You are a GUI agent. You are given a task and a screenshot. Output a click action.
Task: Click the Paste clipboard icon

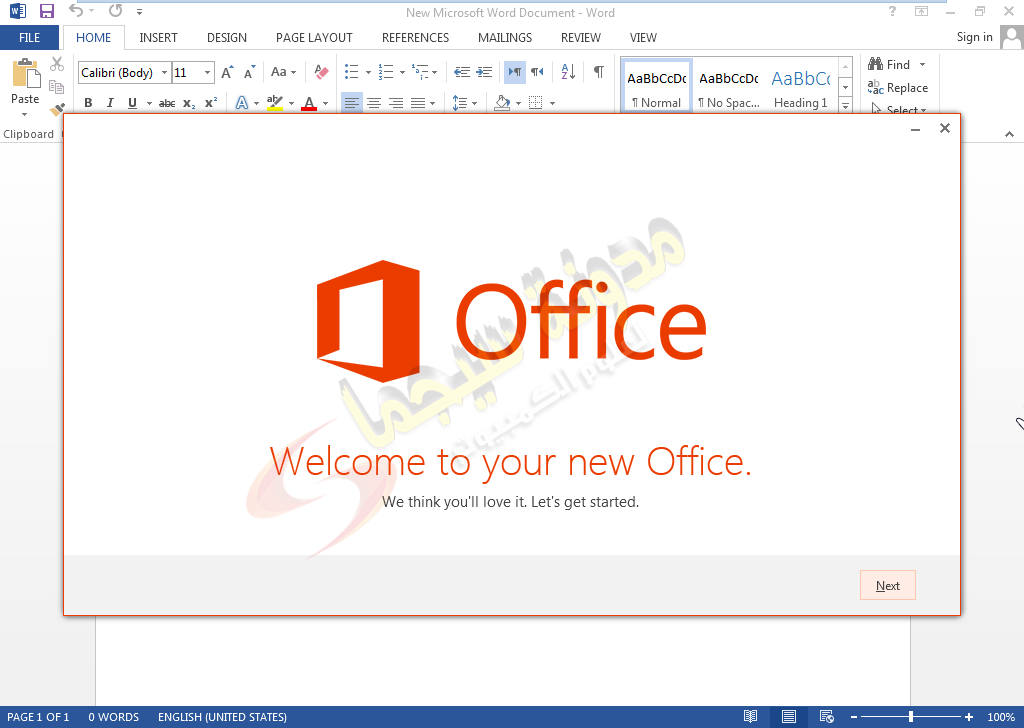click(26, 73)
